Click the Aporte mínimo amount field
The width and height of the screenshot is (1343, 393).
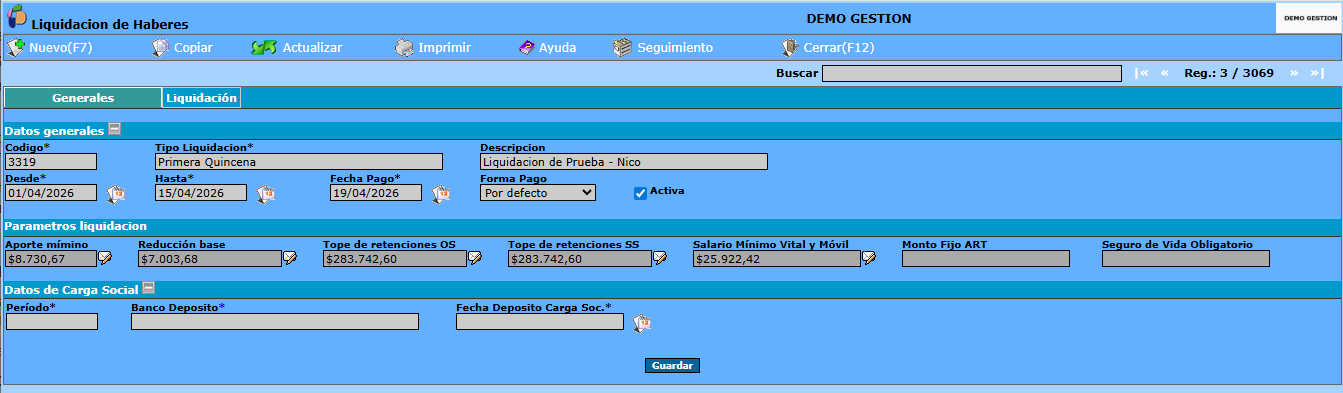51,259
